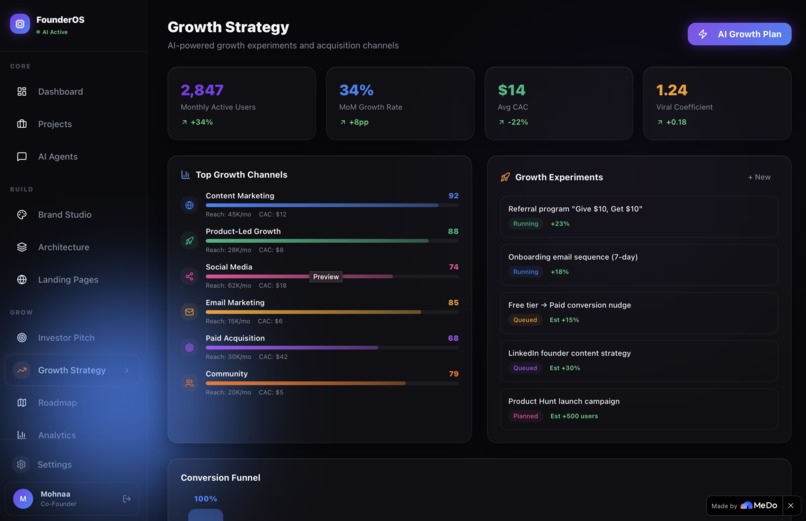Navigate to Investor Pitch
The image size is (806, 521).
tap(72, 338)
